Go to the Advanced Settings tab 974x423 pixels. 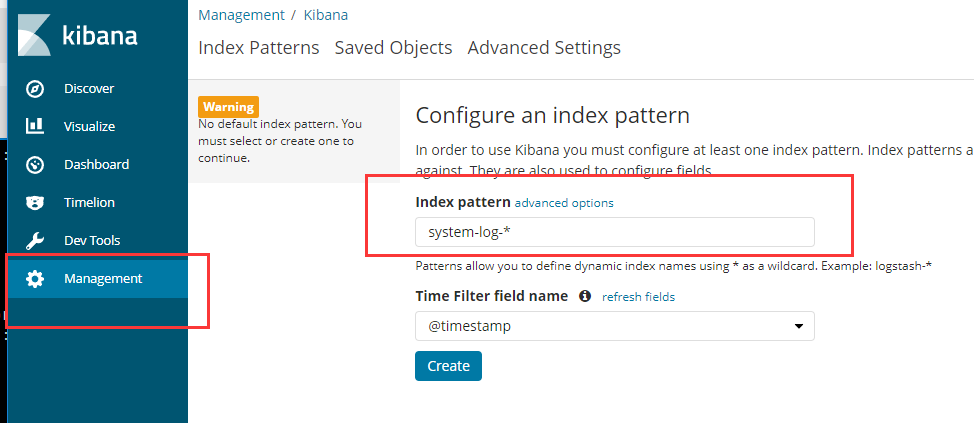tap(544, 48)
